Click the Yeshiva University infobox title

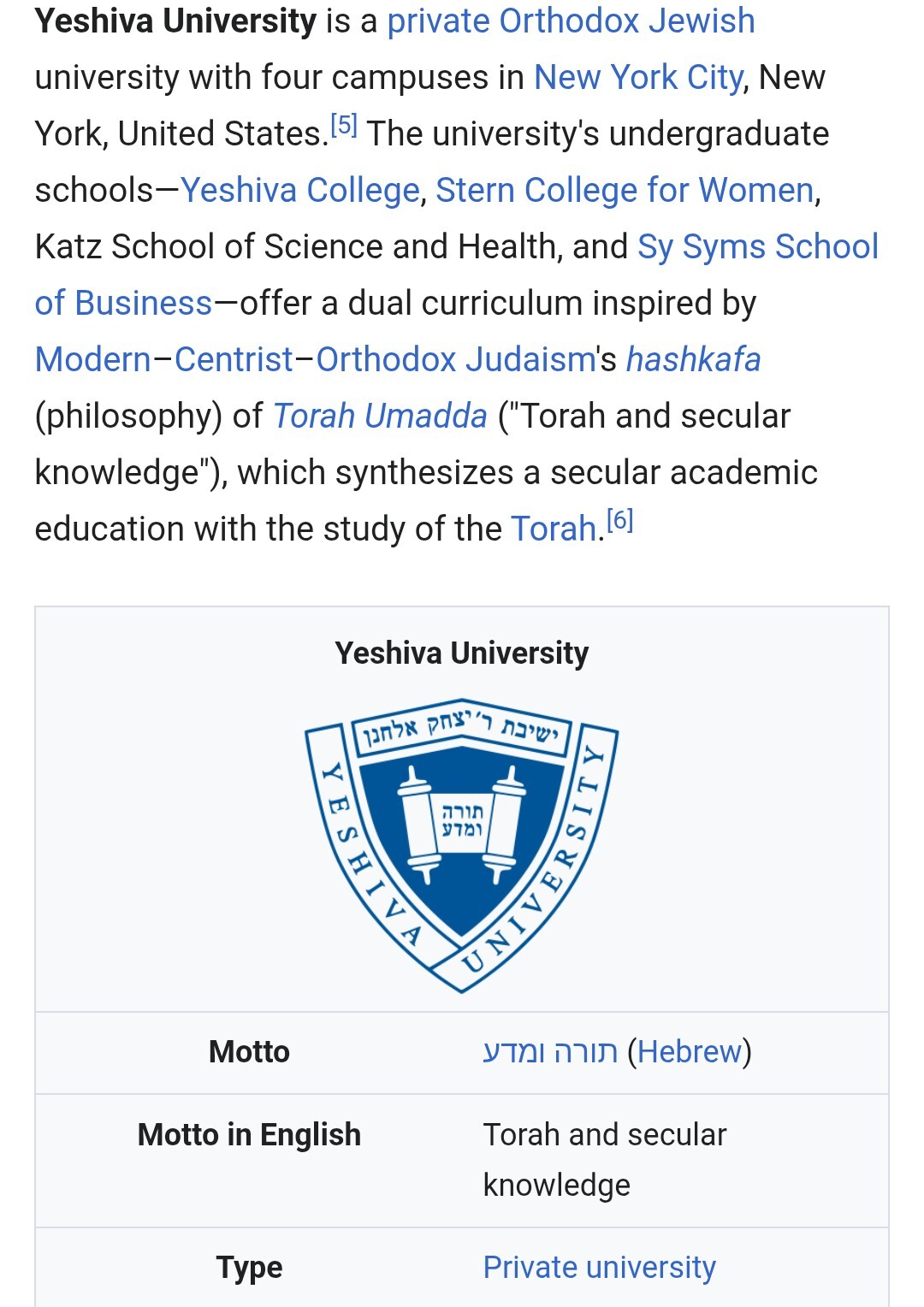[461, 653]
